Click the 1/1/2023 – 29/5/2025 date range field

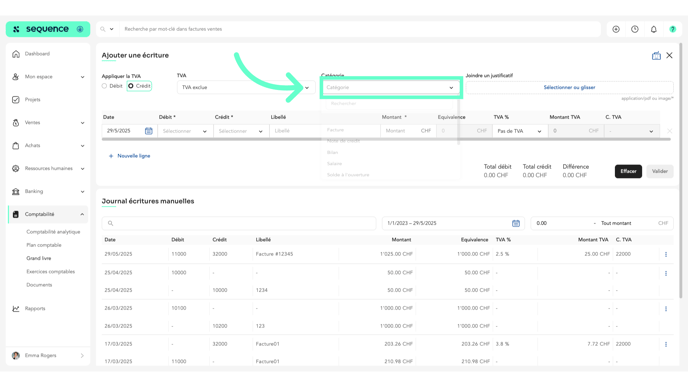(452, 223)
